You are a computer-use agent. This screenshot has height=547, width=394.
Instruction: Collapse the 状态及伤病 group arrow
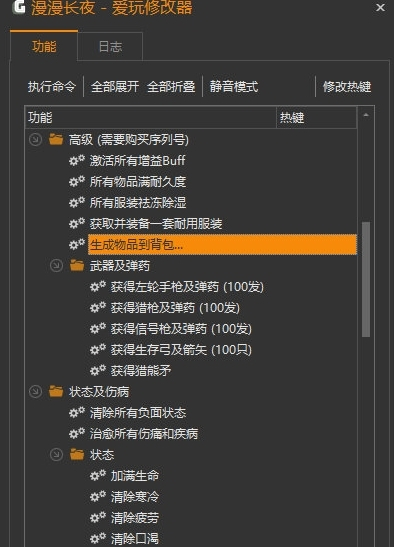click(35, 391)
